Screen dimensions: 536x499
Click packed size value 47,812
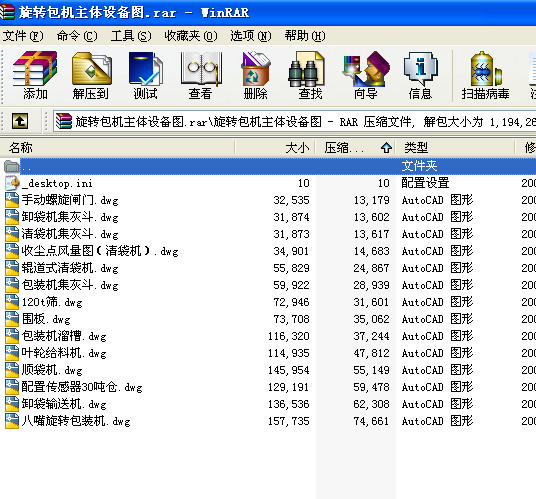coord(371,353)
